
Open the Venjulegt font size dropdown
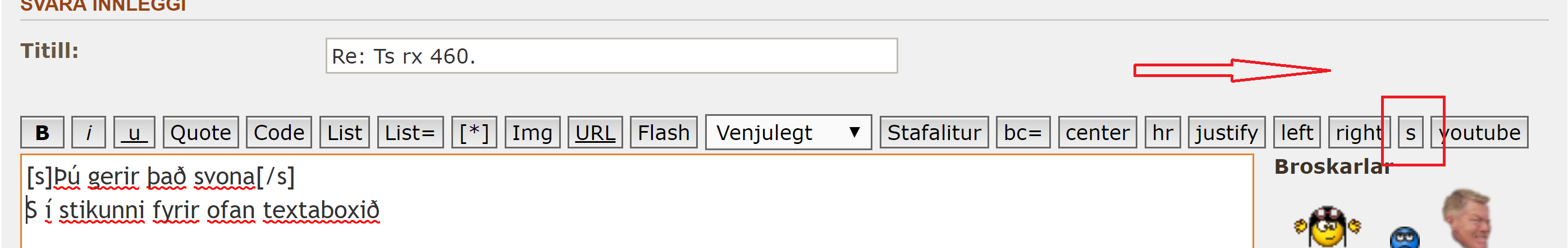(x=788, y=132)
